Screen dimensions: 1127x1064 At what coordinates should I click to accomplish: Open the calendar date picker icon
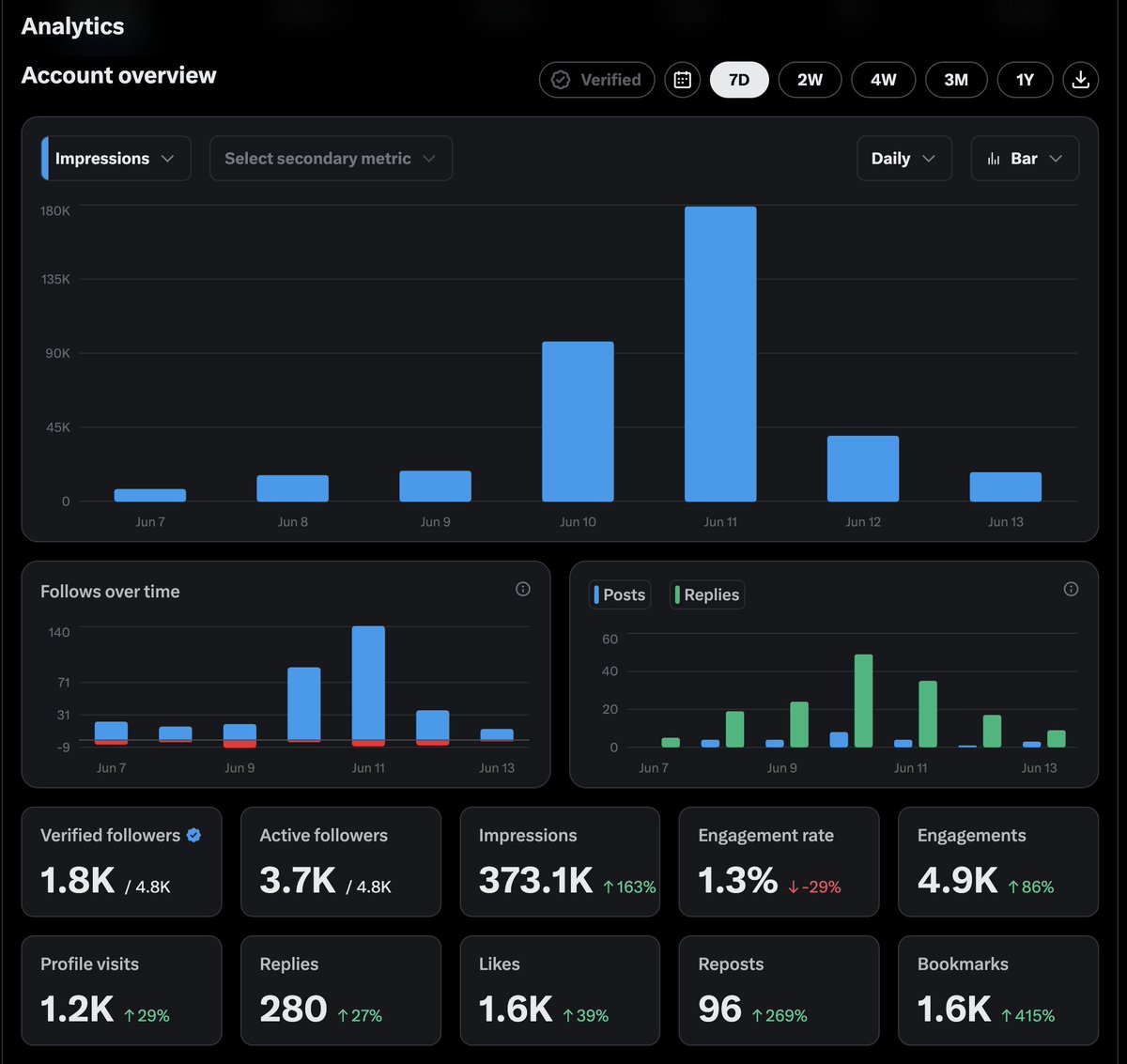683,80
